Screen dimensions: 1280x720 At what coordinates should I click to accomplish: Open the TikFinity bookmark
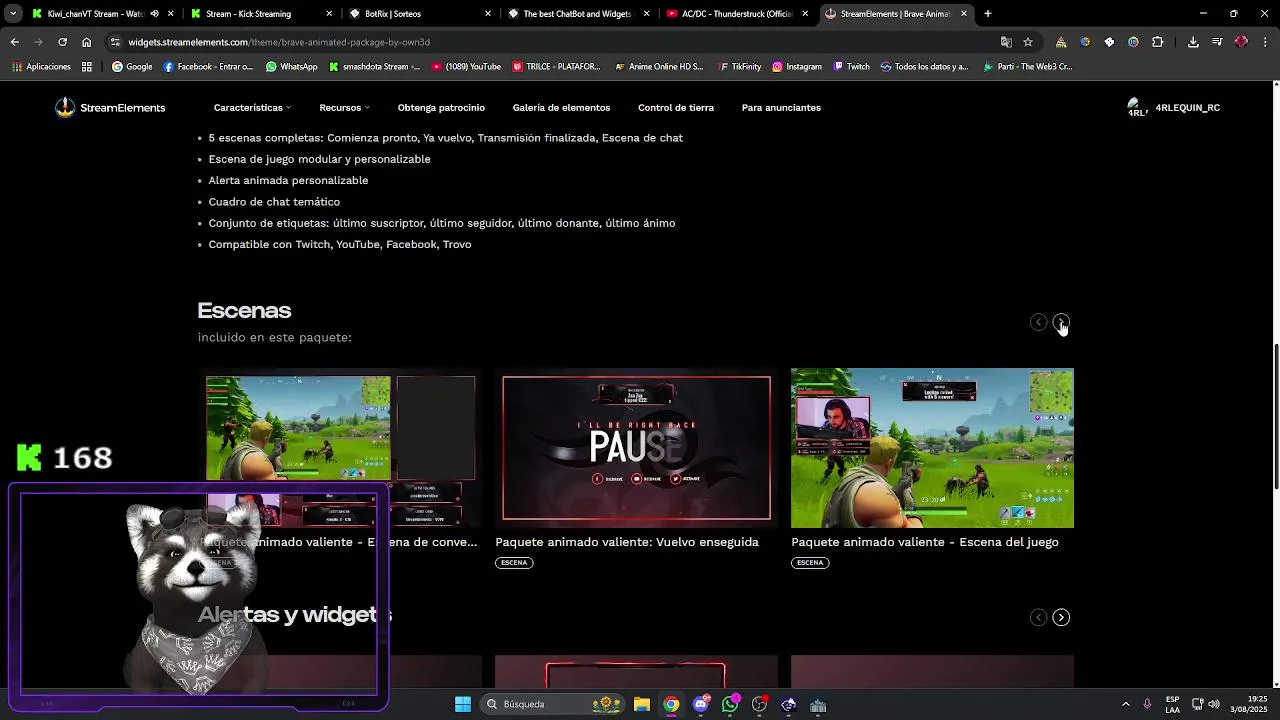click(x=739, y=67)
